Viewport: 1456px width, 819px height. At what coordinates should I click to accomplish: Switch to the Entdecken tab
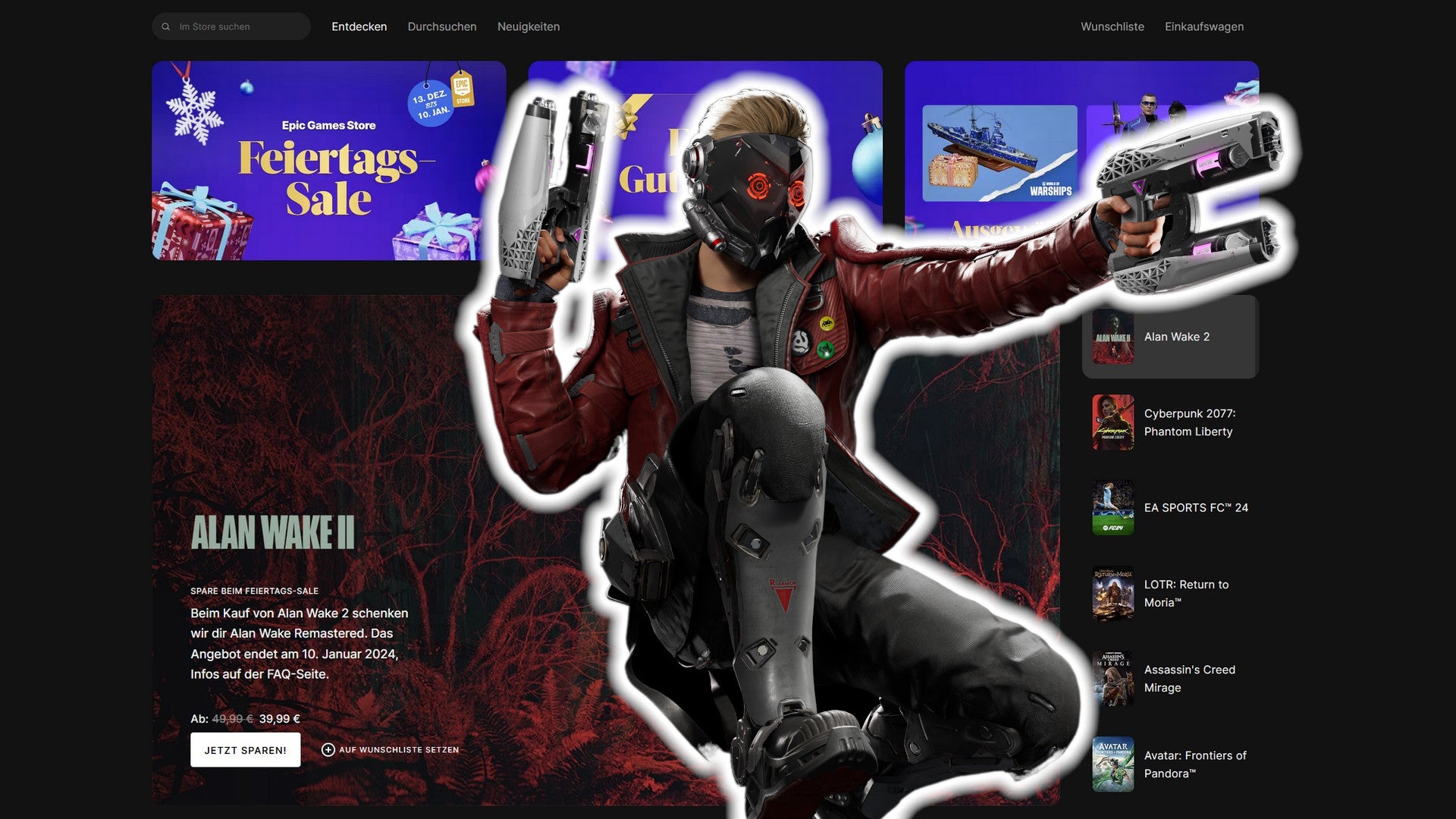(x=359, y=27)
